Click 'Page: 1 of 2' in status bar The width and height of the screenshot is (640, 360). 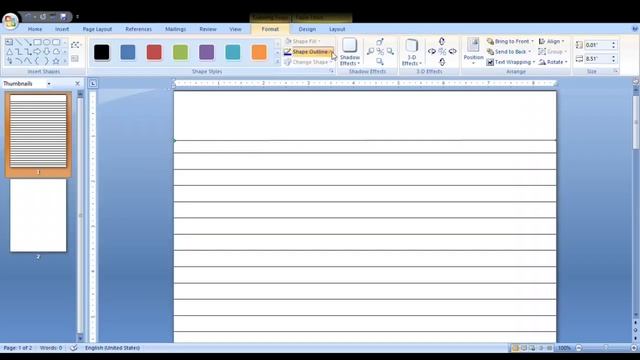(18, 348)
